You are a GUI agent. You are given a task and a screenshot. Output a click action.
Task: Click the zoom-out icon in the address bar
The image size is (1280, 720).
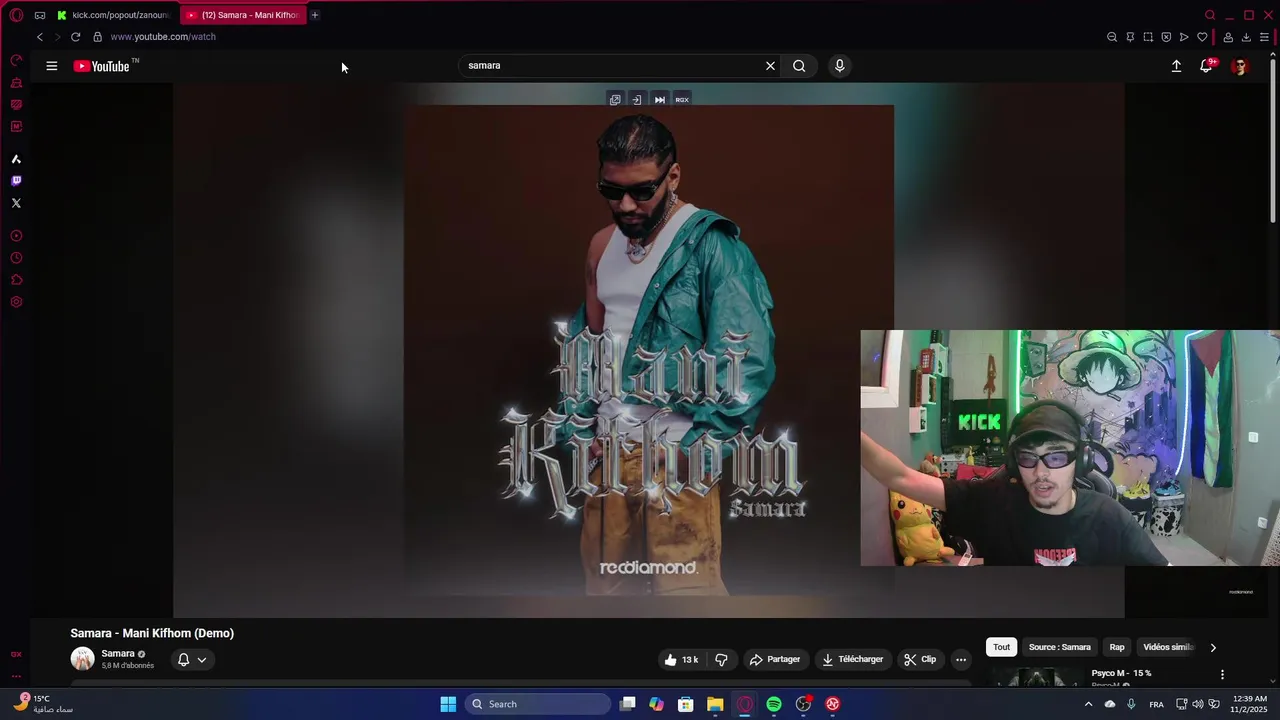pos(1112,37)
